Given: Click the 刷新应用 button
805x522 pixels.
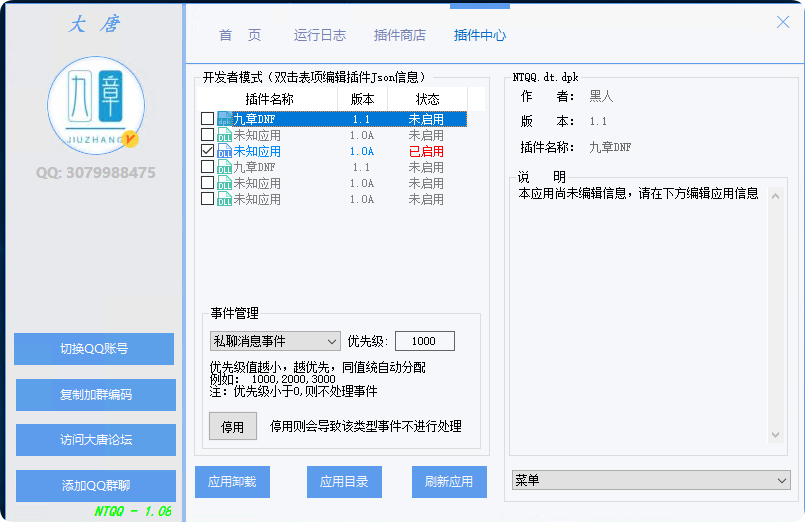Looking at the screenshot, I should 449,482.
